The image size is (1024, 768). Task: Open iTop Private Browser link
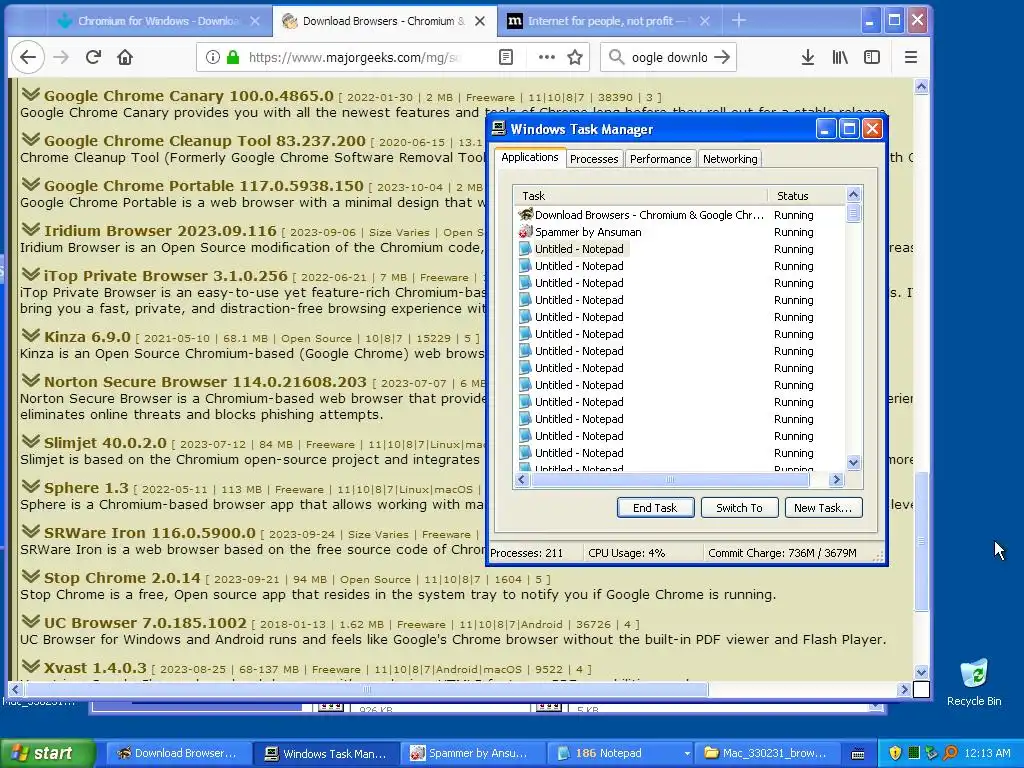pos(165,276)
